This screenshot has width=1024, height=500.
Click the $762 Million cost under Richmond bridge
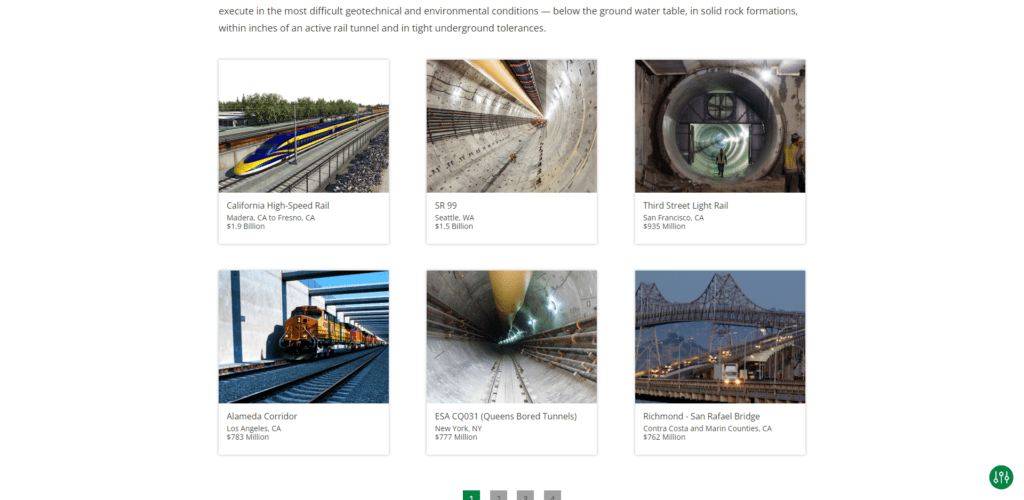(664, 437)
